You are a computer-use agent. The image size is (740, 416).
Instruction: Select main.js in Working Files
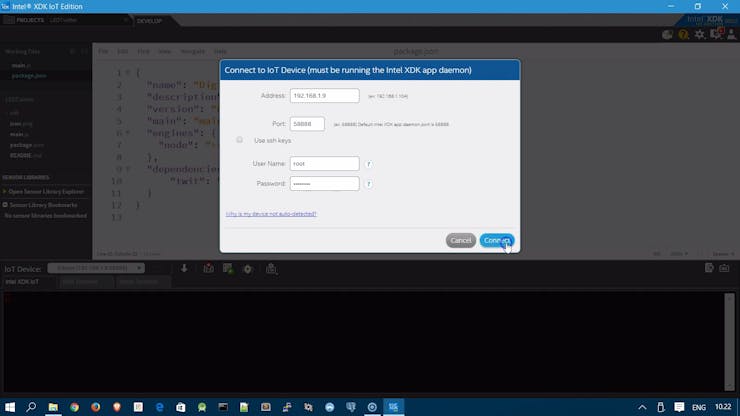click(x=21, y=65)
